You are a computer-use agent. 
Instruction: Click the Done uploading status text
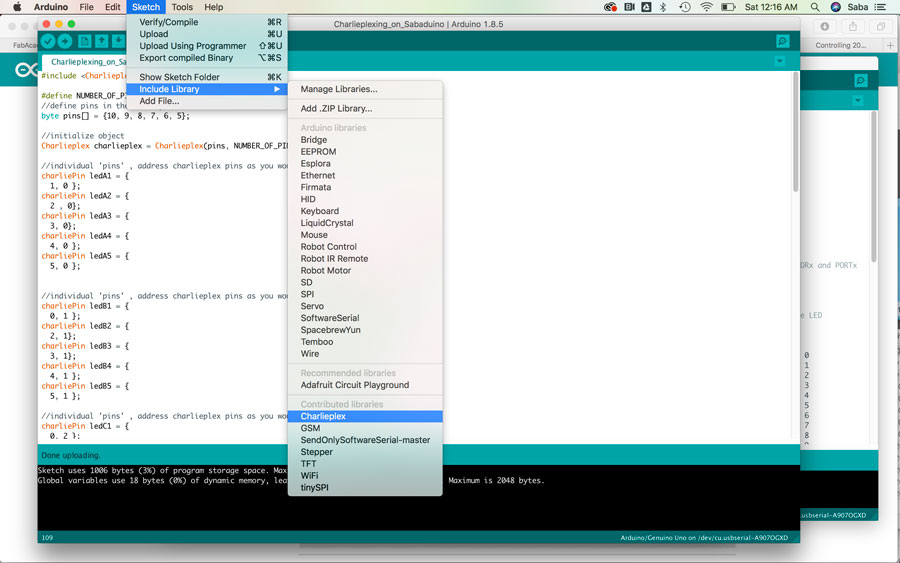pyautogui.click(x=71, y=455)
